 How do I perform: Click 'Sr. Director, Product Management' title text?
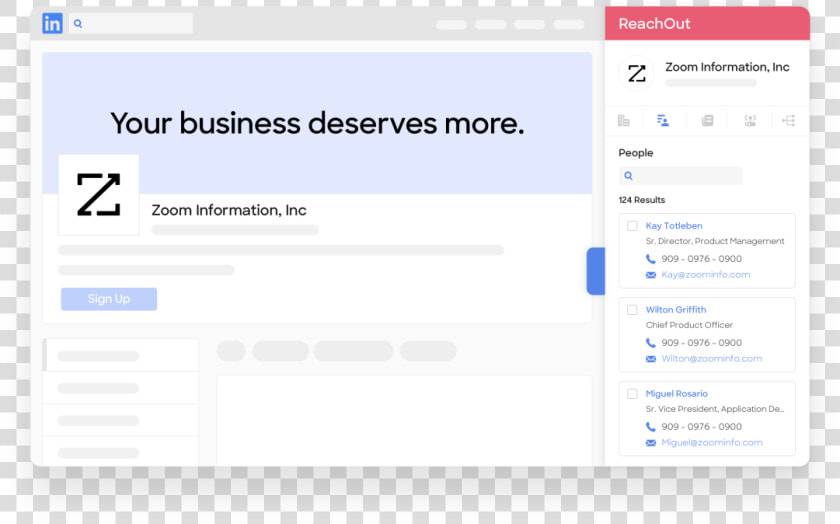(715, 241)
